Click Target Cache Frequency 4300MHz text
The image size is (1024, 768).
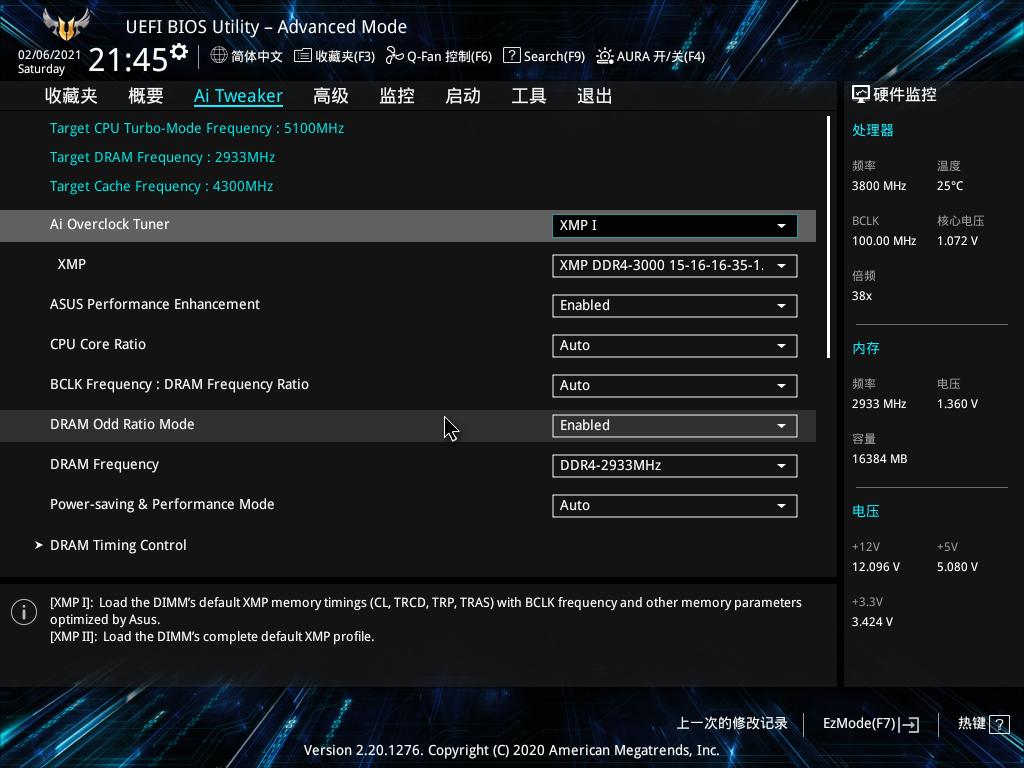click(161, 186)
